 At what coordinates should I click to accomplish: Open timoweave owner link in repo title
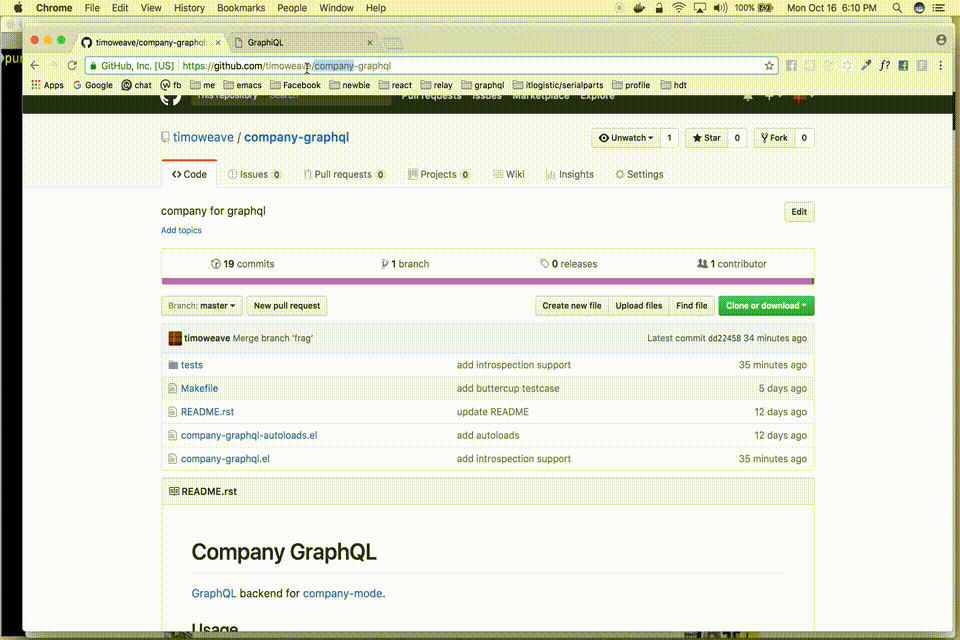point(203,137)
